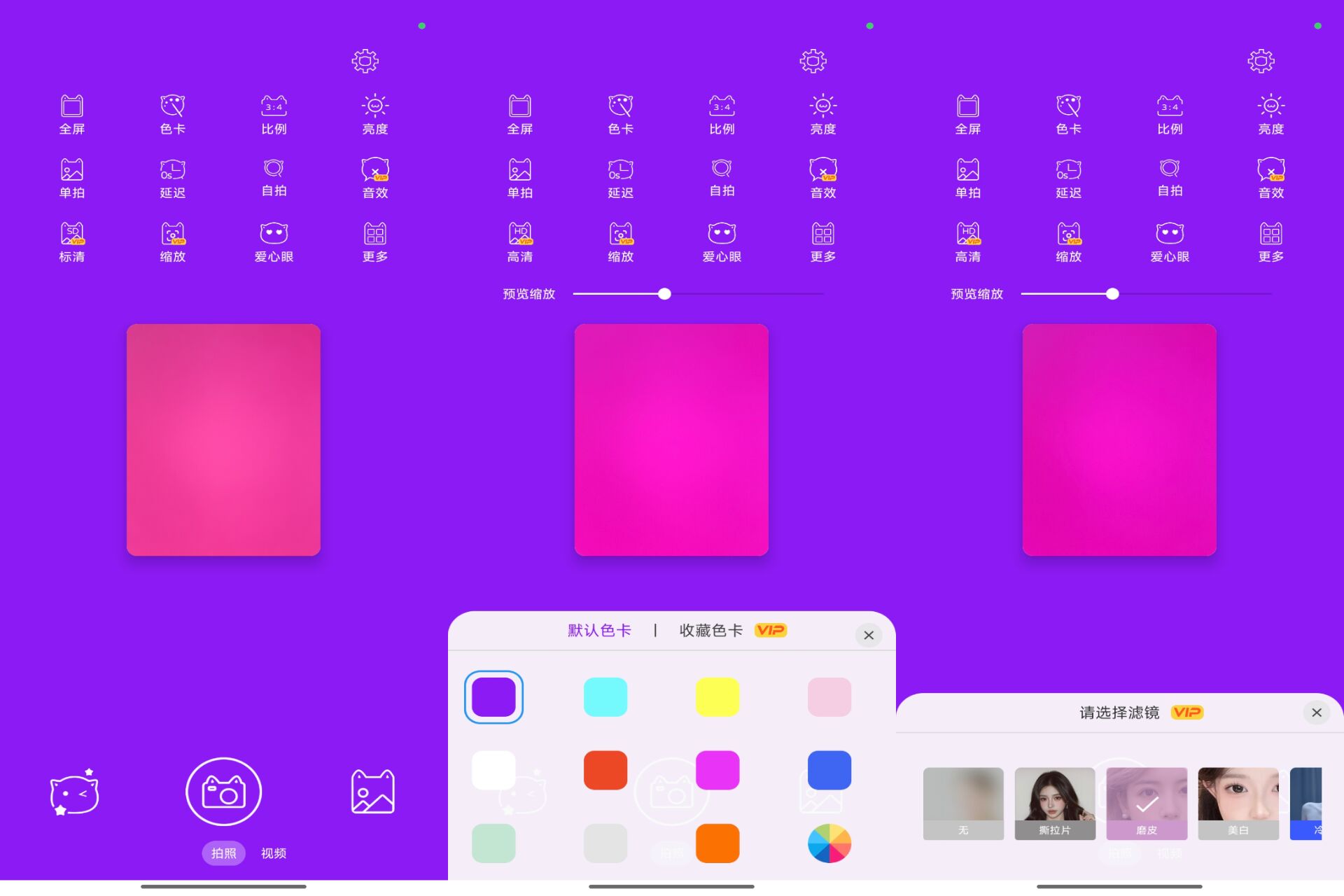Select the 拍照 mode button

pos(223,853)
